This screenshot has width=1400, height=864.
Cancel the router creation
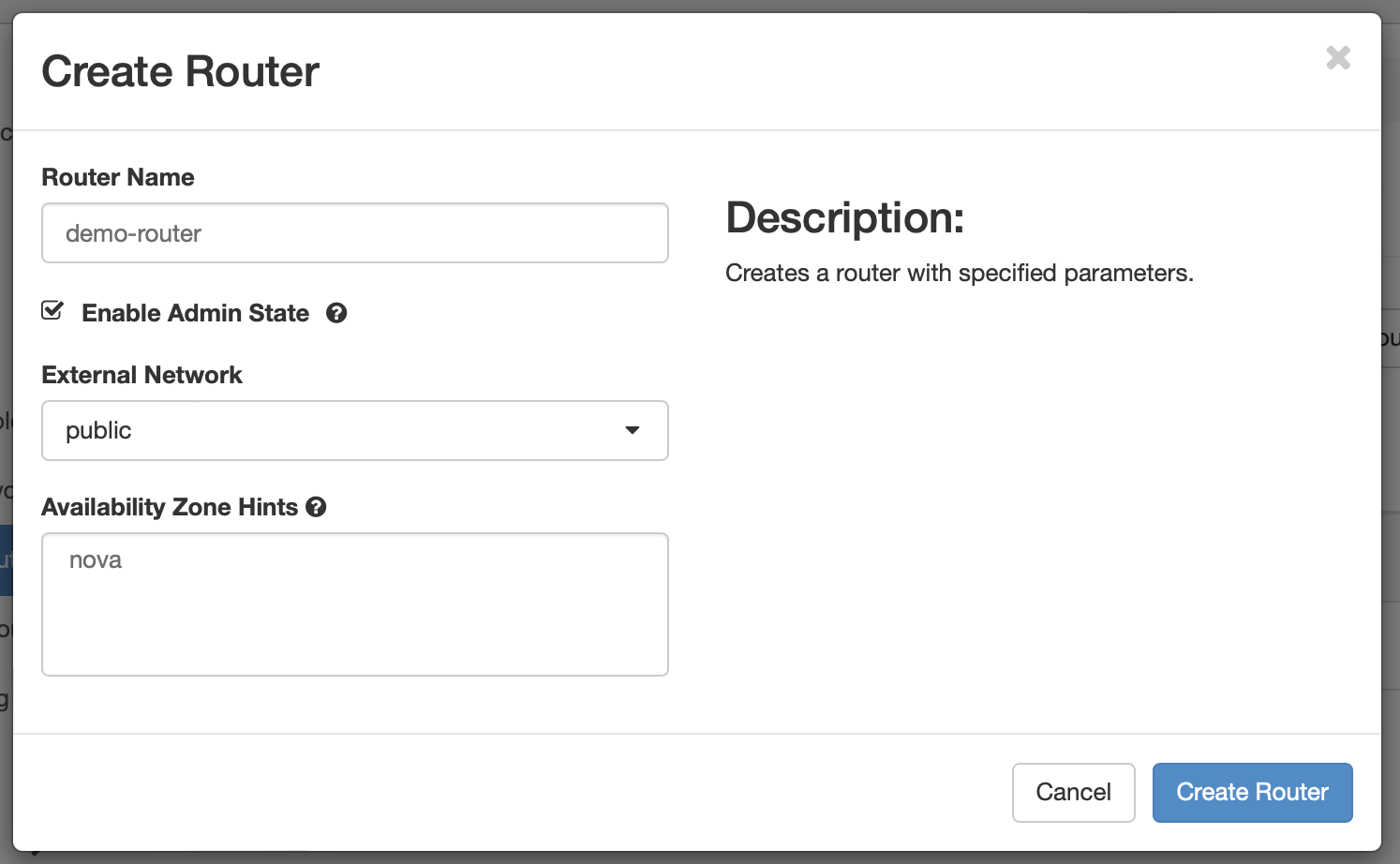[x=1074, y=793]
